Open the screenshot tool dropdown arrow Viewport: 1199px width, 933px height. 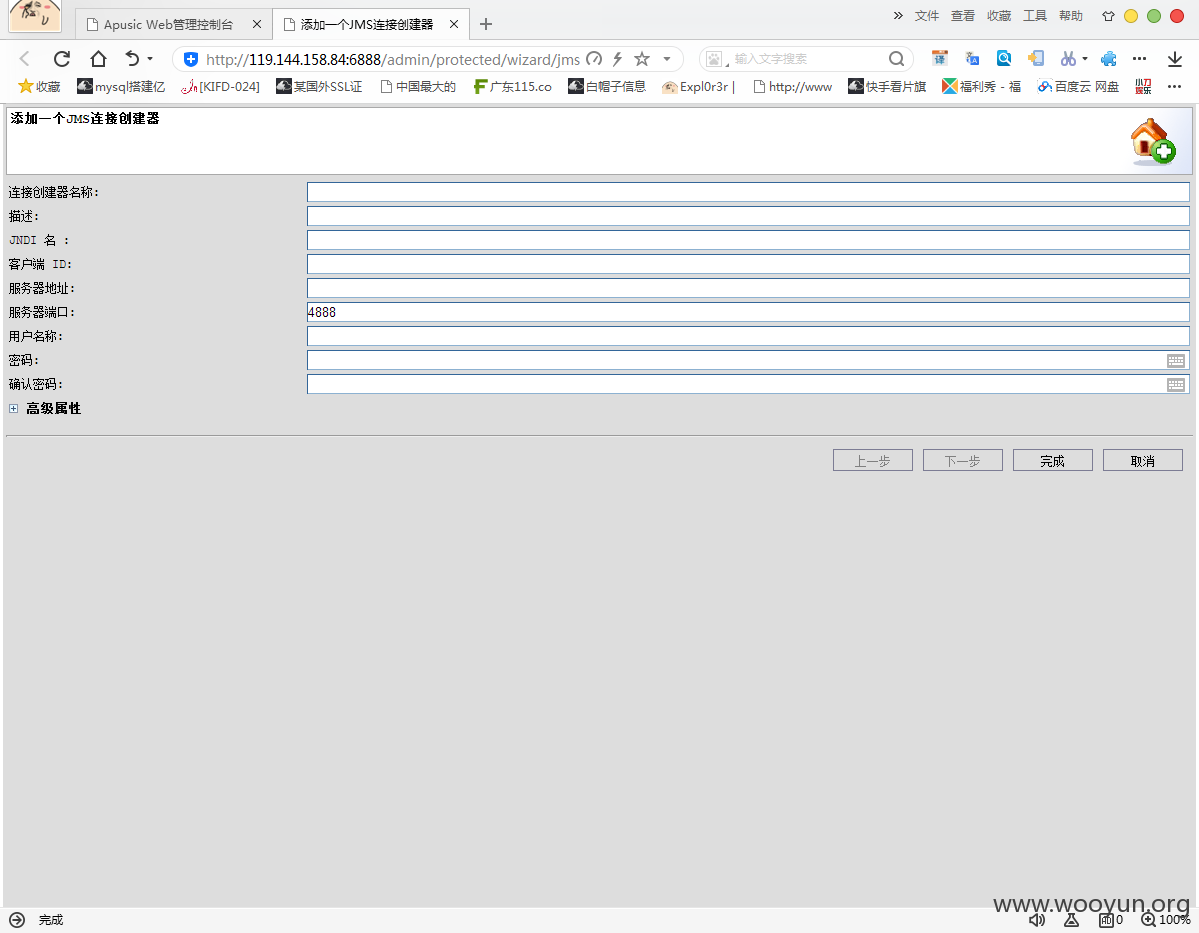coord(1085,59)
